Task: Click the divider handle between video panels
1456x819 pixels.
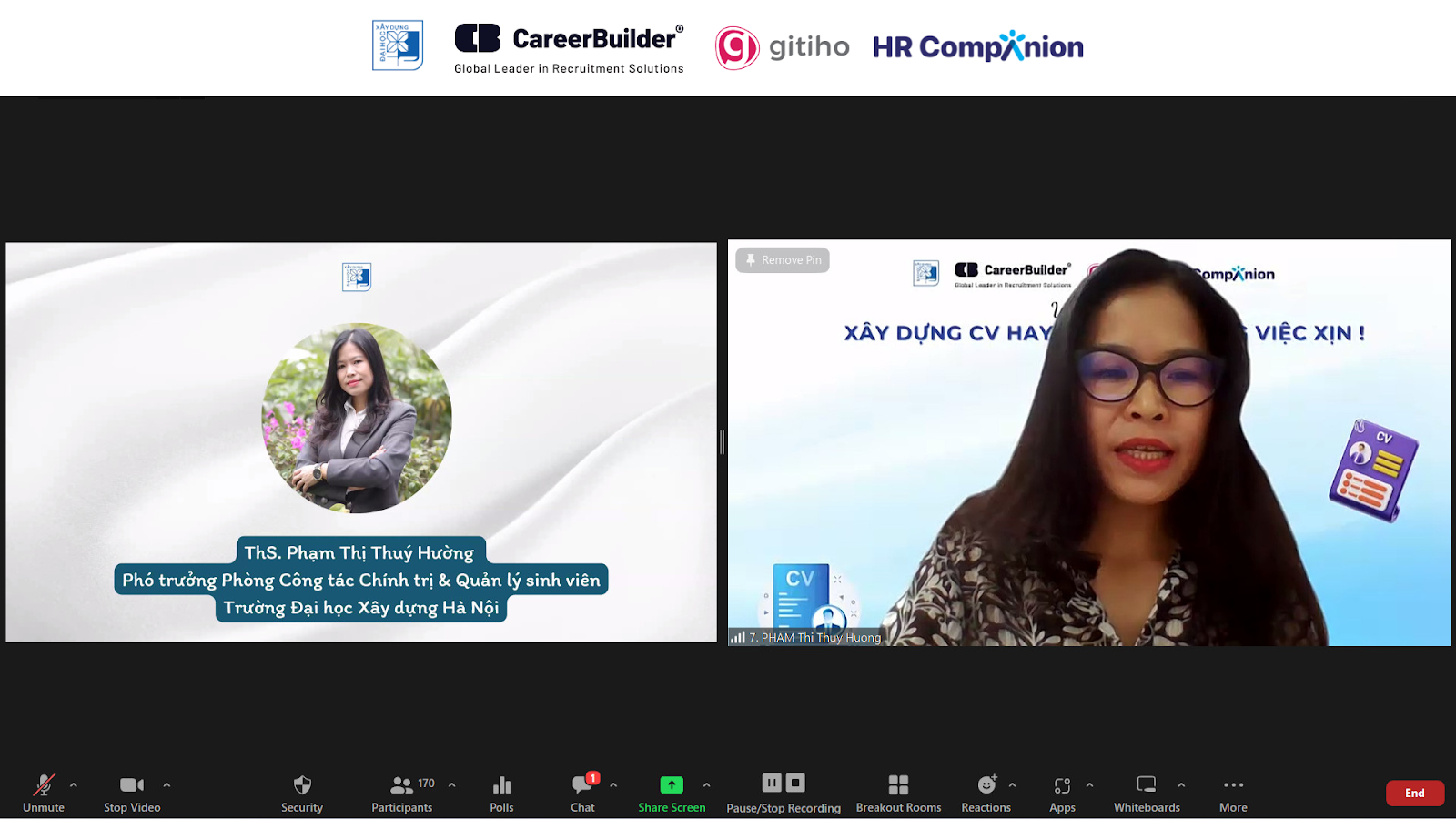Action: coord(723,442)
